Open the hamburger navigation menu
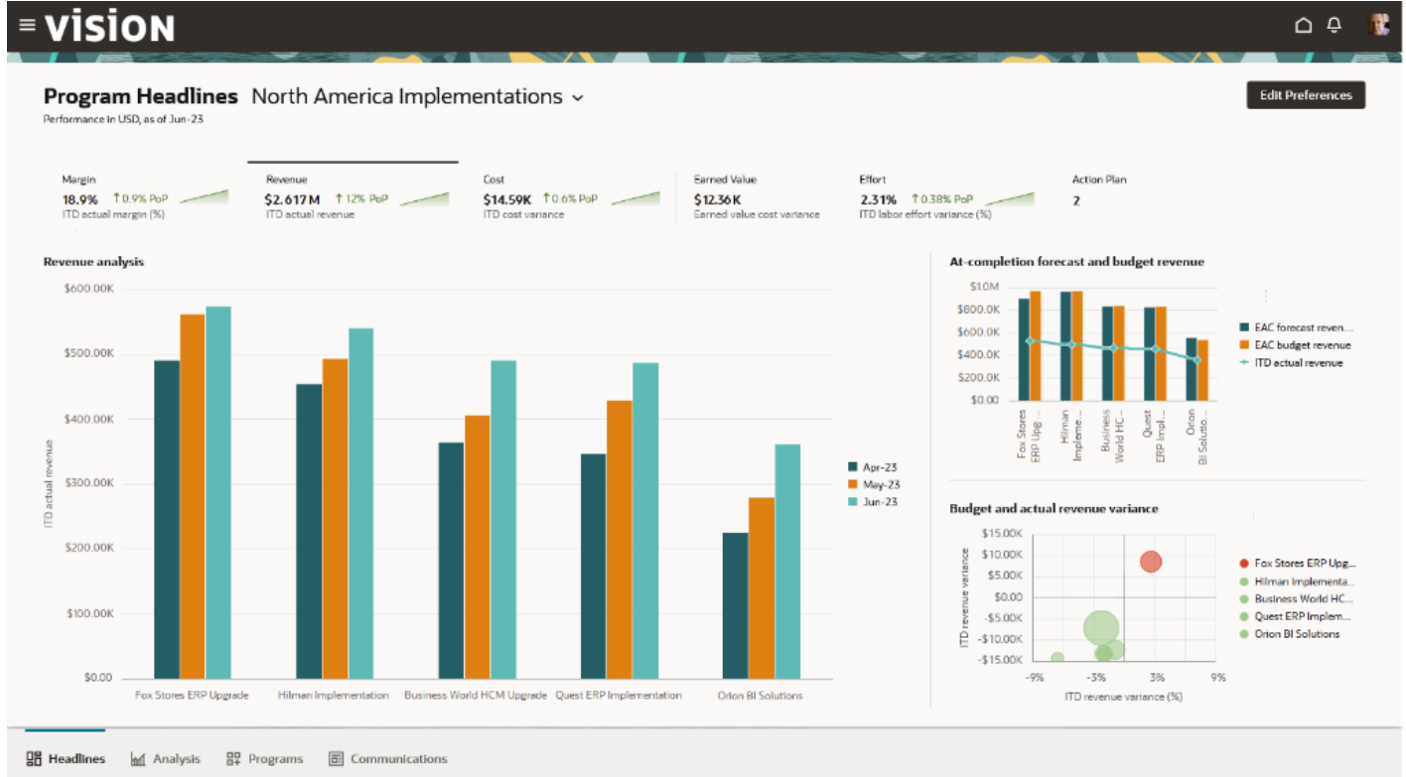The height and width of the screenshot is (777, 1406). (27, 25)
